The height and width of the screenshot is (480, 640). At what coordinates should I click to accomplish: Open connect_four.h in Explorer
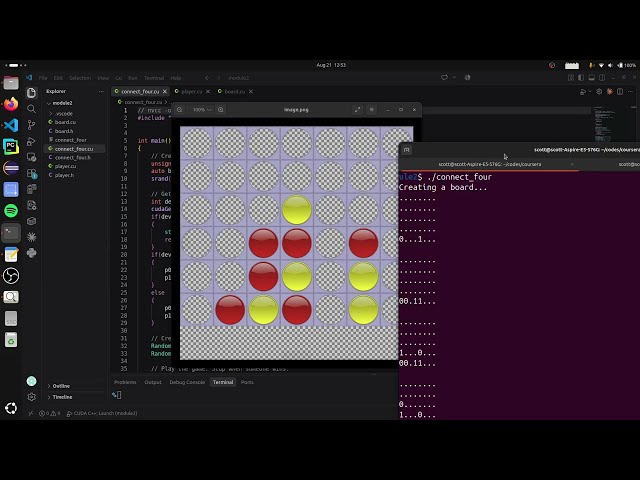73,158
